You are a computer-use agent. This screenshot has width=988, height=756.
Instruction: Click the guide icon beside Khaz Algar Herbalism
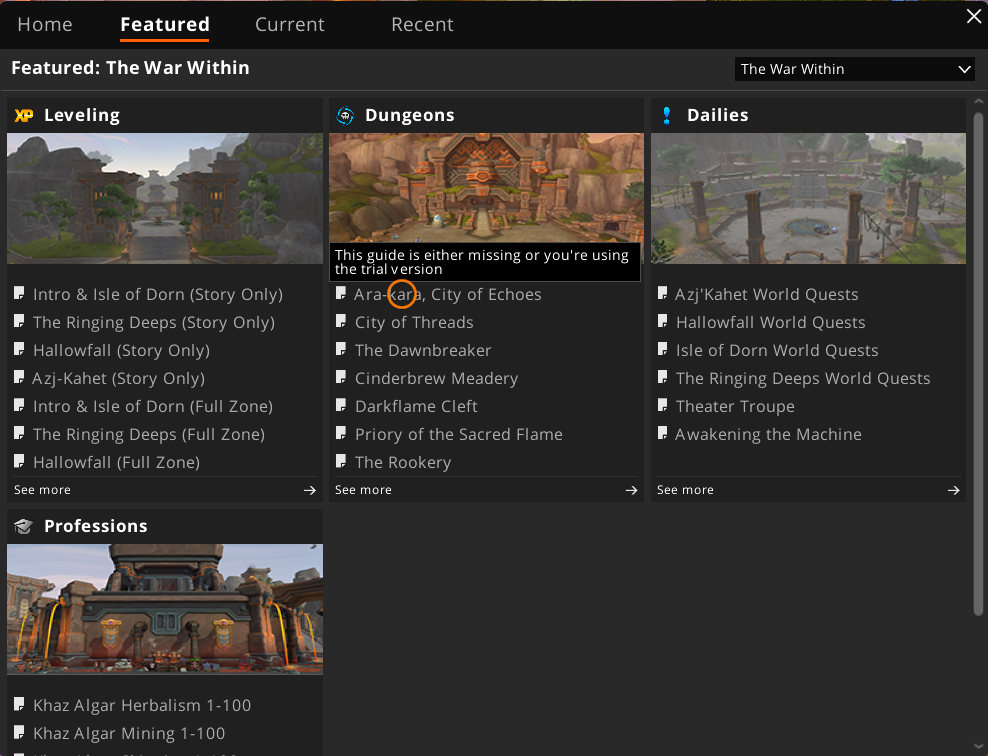pyautogui.click(x=19, y=704)
